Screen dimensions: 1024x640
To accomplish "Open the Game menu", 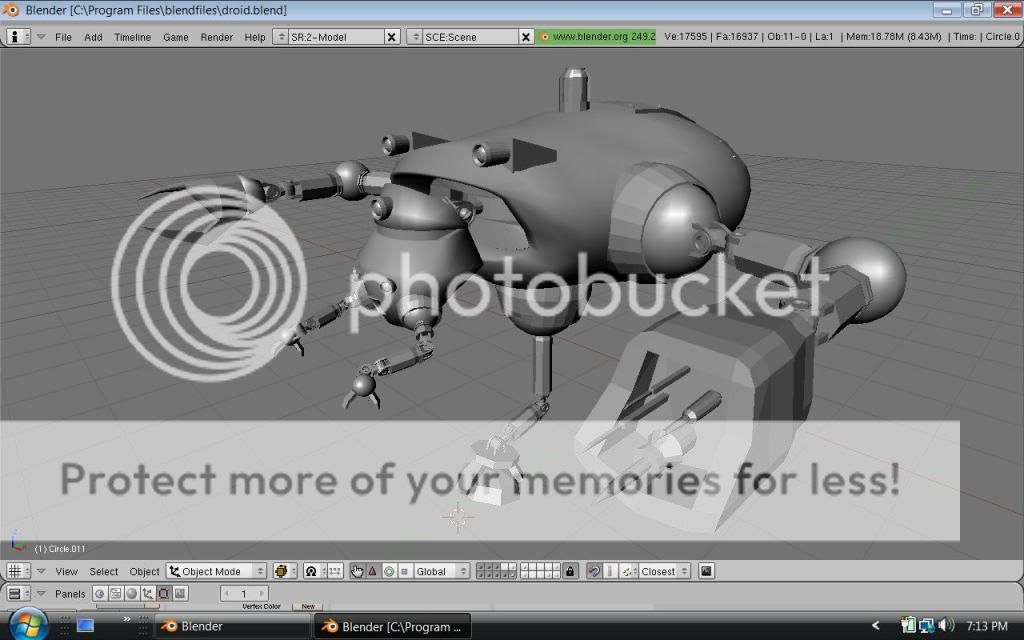I will 176,37.
